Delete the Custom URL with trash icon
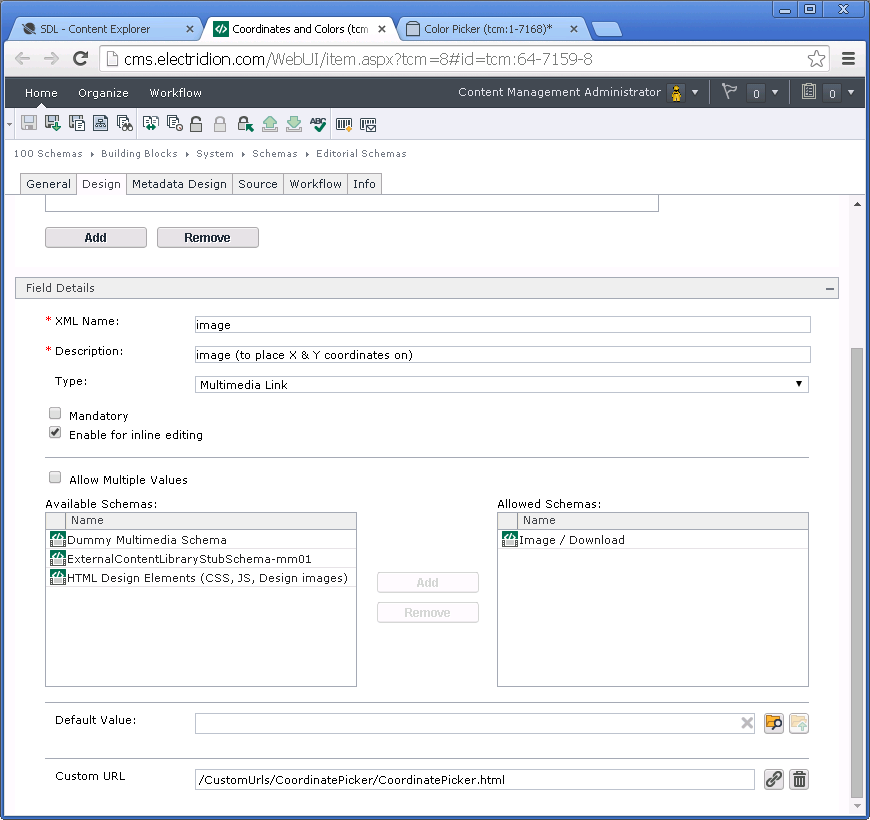The image size is (870, 820). (799, 779)
